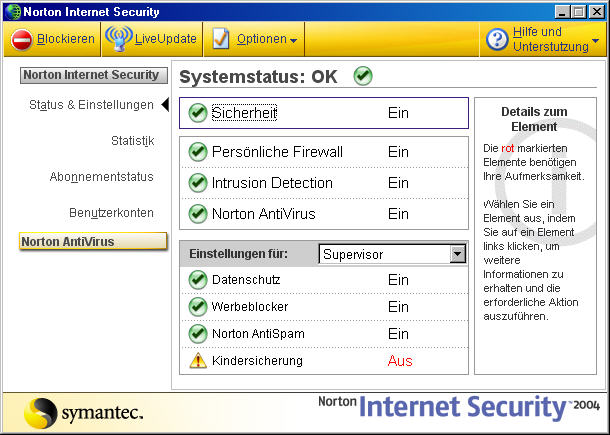Click the Hilfe und Unterstützung link
The height and width of the screenshot is (435, 610).
550,39
